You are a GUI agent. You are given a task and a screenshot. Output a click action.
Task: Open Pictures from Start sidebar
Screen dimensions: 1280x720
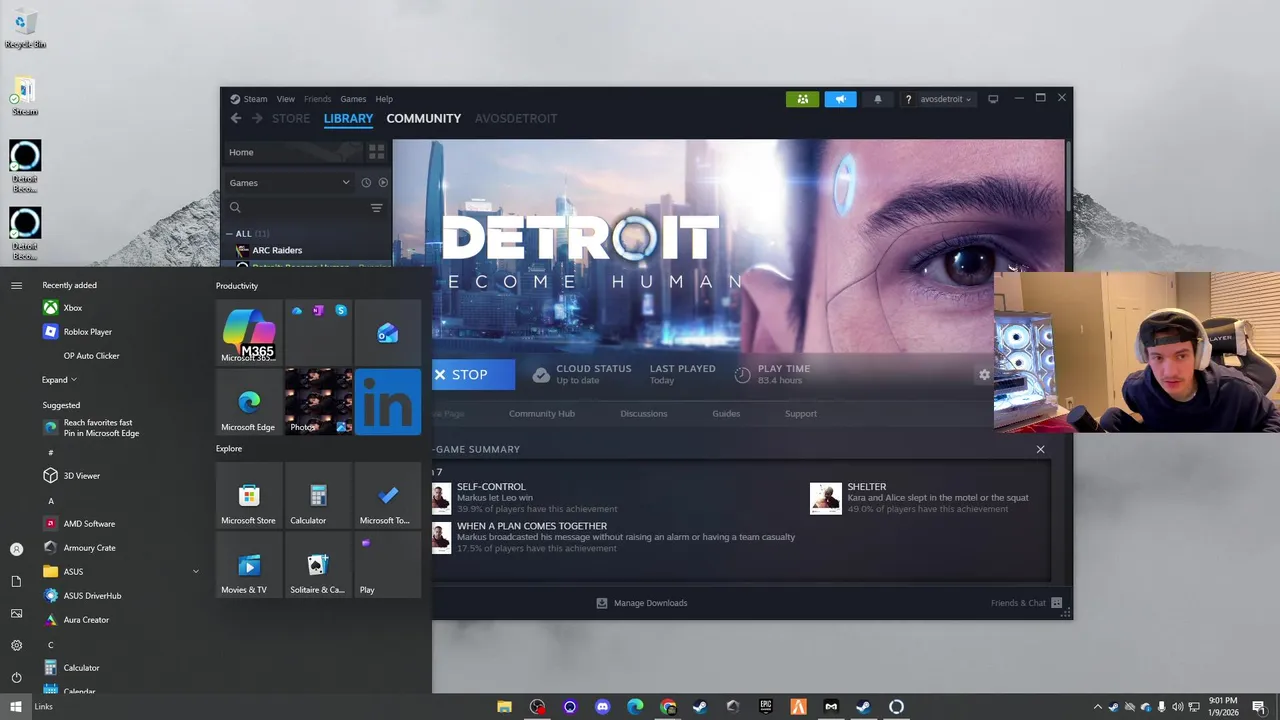point(16,613)
